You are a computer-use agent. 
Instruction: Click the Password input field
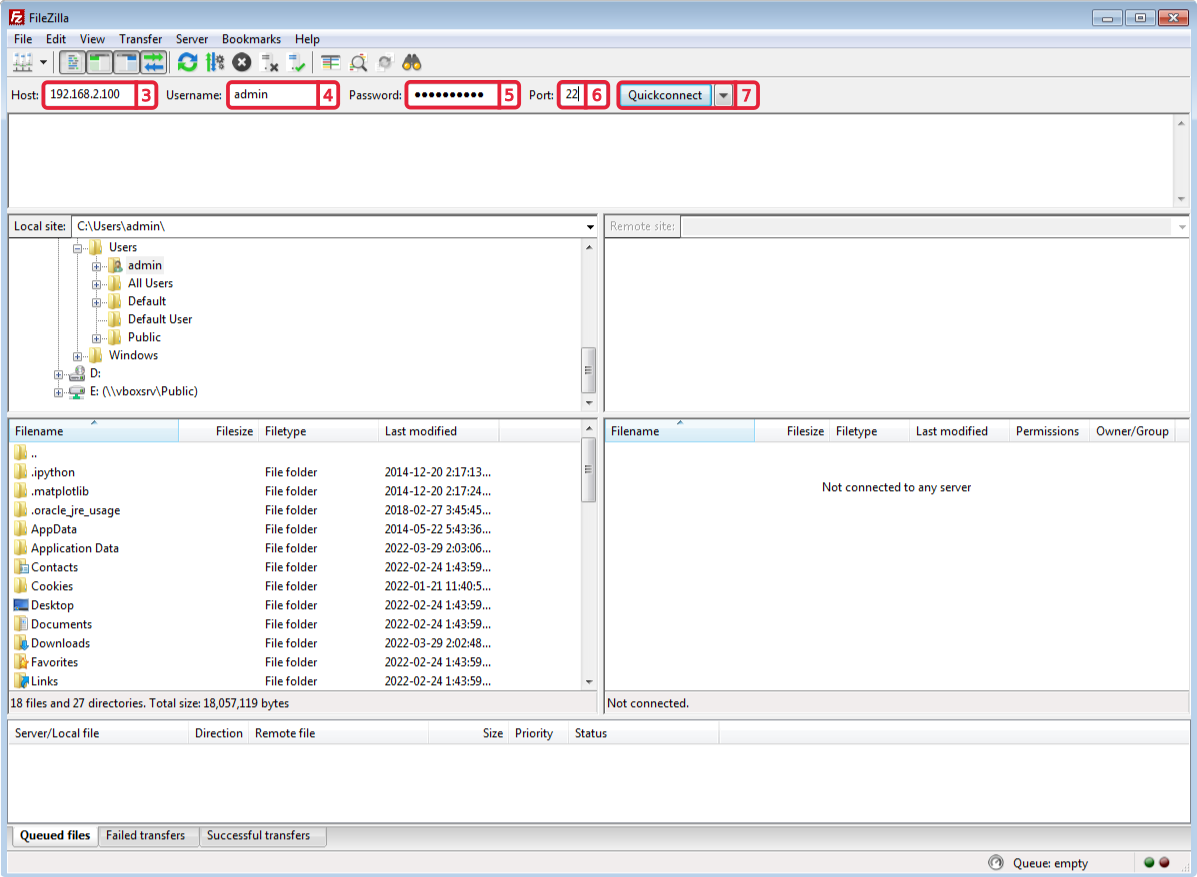(453, 95)
